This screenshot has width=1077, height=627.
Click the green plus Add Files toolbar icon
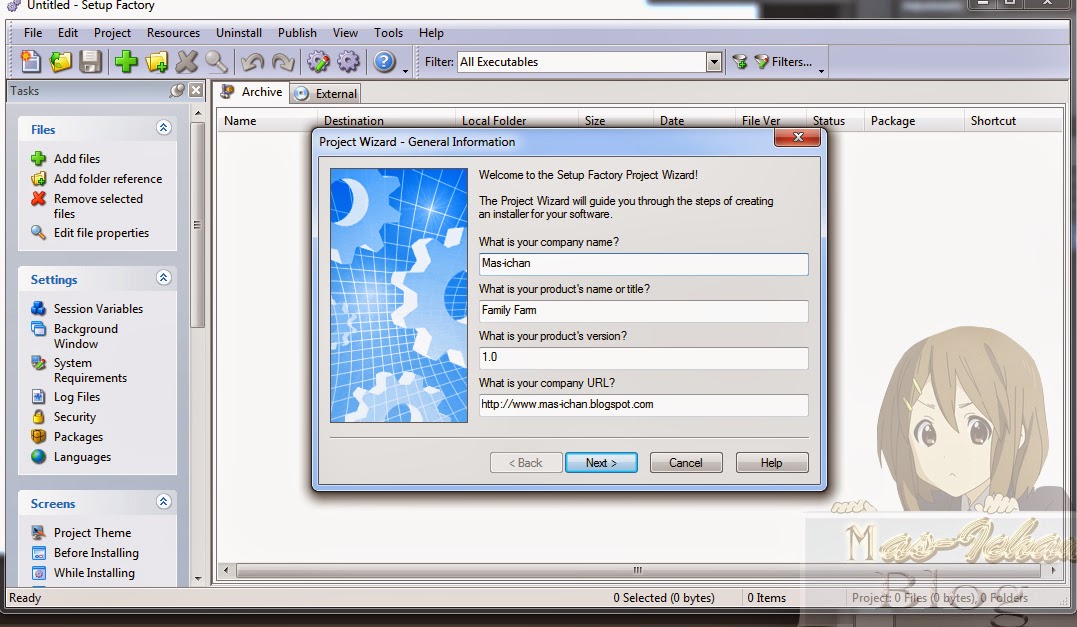(x=126, y=62)
